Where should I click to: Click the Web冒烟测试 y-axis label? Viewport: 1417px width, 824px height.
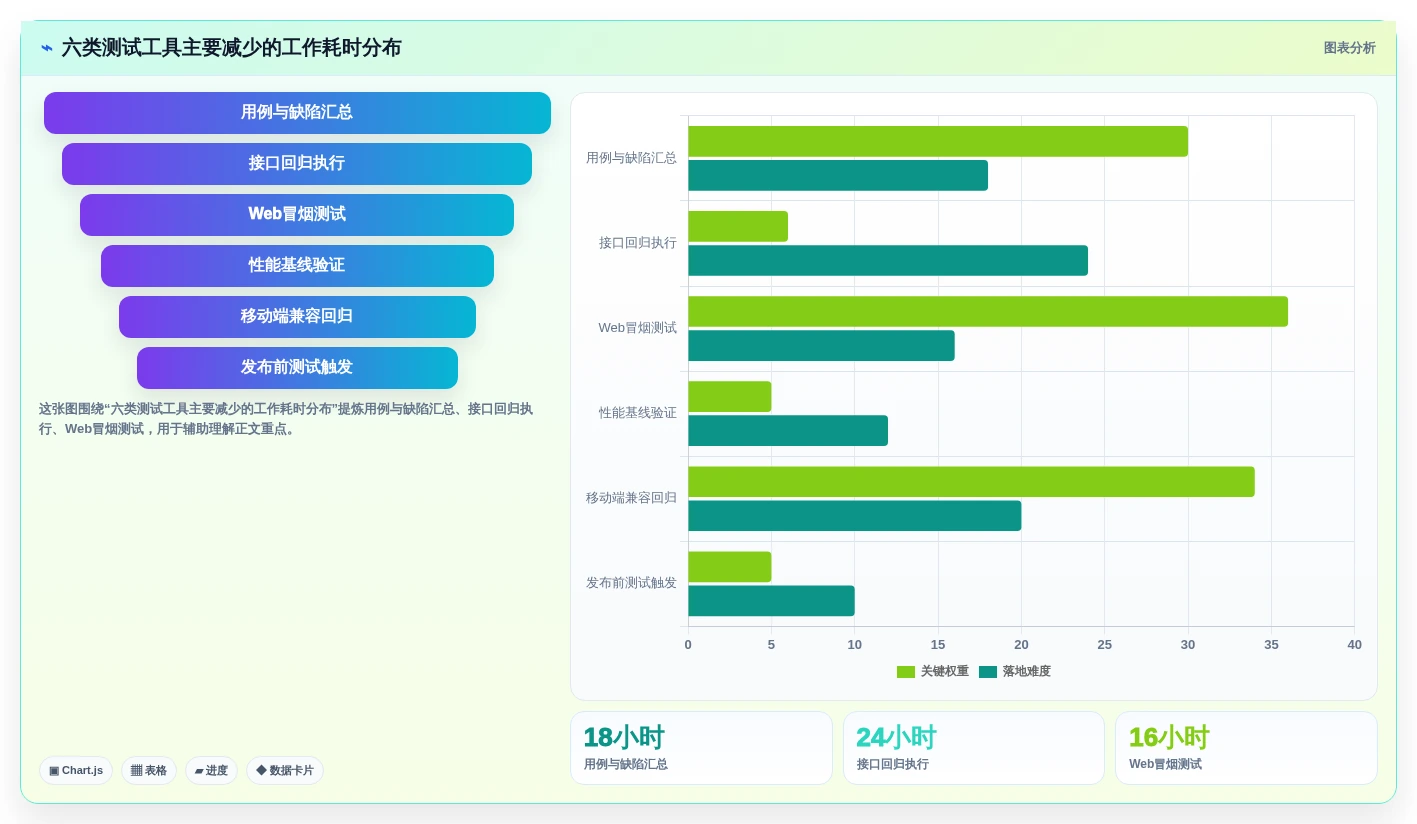pos(638,328)
